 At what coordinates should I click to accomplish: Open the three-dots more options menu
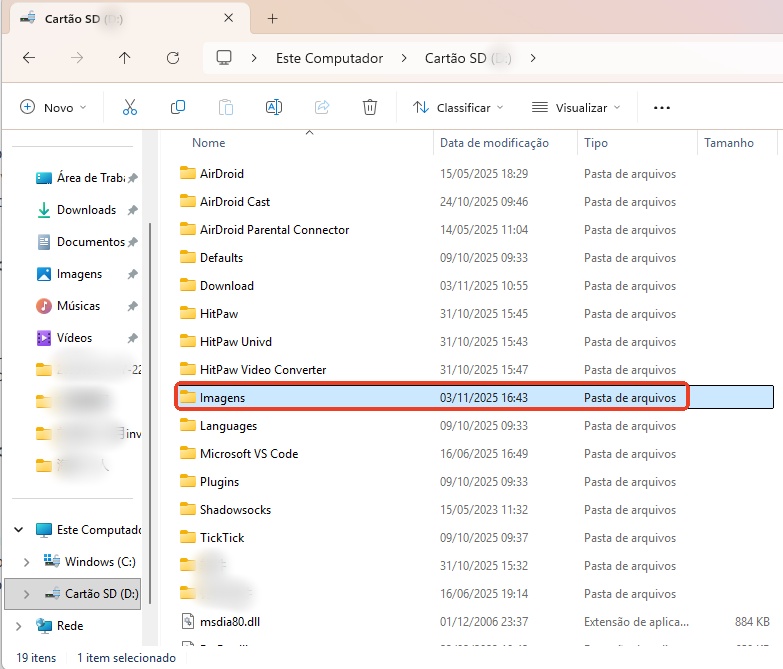pyautogui.click(x=661, y=107)
